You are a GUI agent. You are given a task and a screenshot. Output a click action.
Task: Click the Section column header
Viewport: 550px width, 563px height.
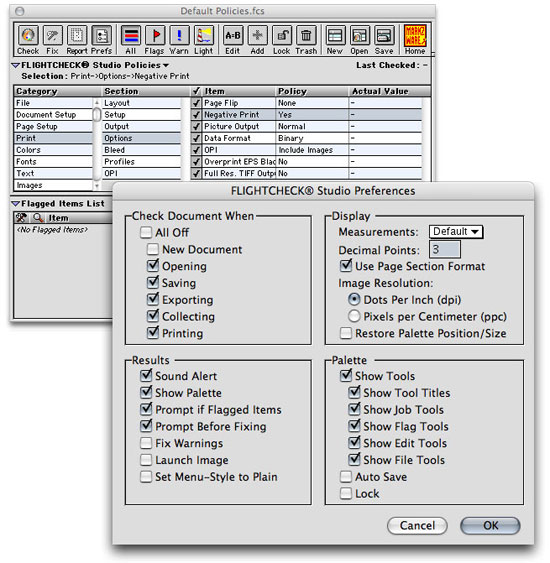pyautogui.click(x=145, y=91)
